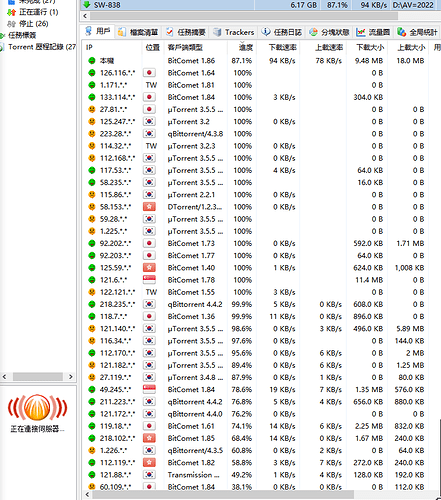
Task: Click the Japan flag for peer 92.202.*.*
Action: (x=149, y=243)
